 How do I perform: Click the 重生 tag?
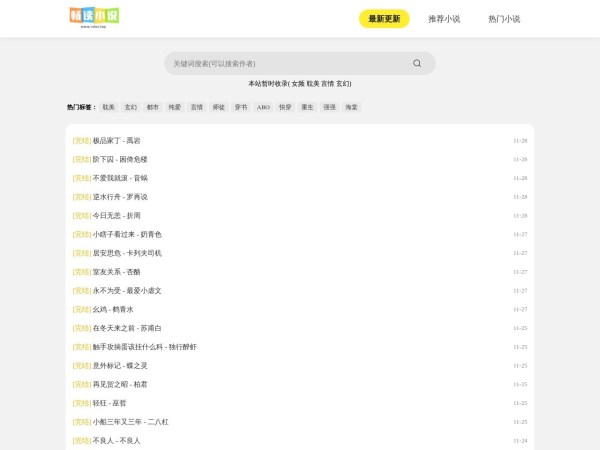click(307, 106)
